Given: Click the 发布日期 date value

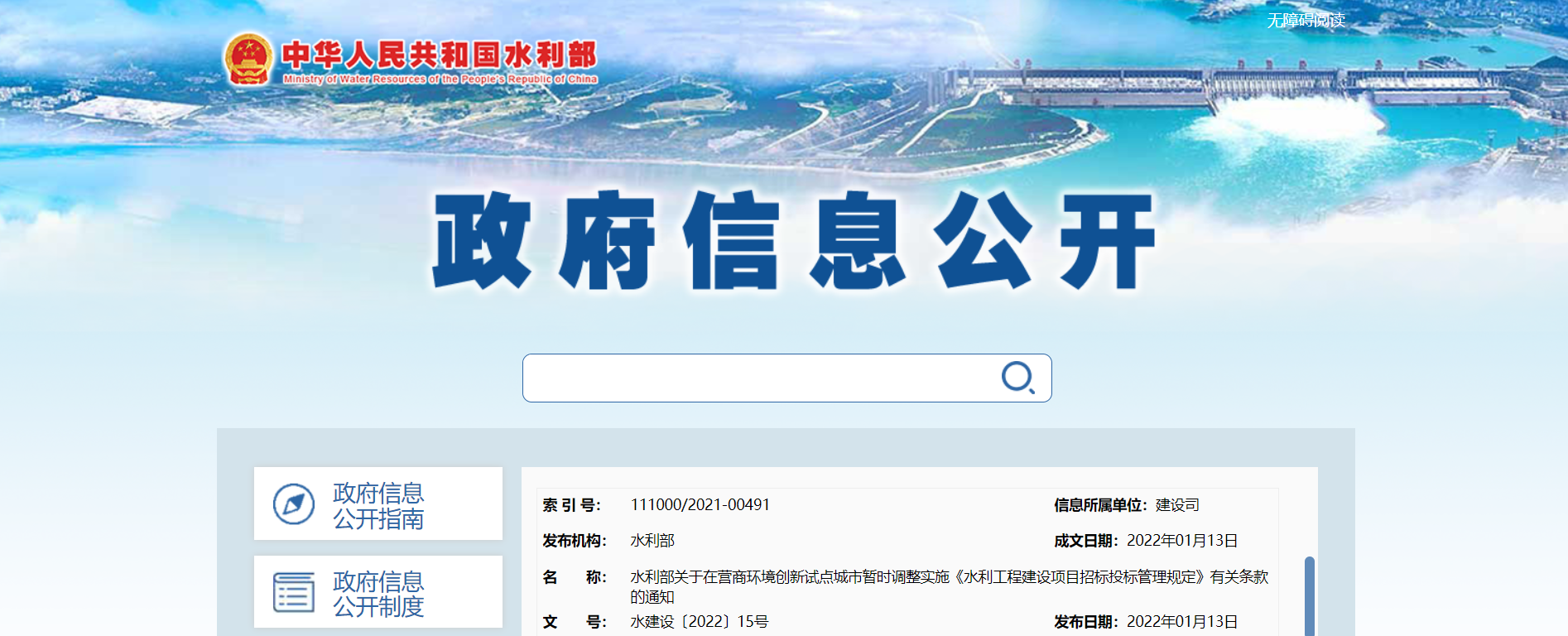Looking at the screenshot, I should point(1181,622).
